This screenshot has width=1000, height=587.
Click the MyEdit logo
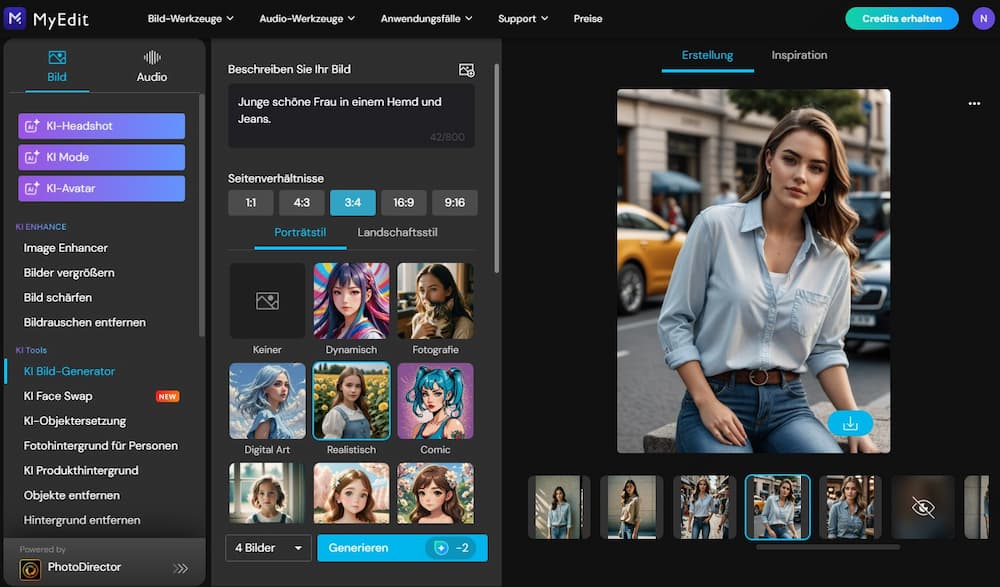point(48,18)
